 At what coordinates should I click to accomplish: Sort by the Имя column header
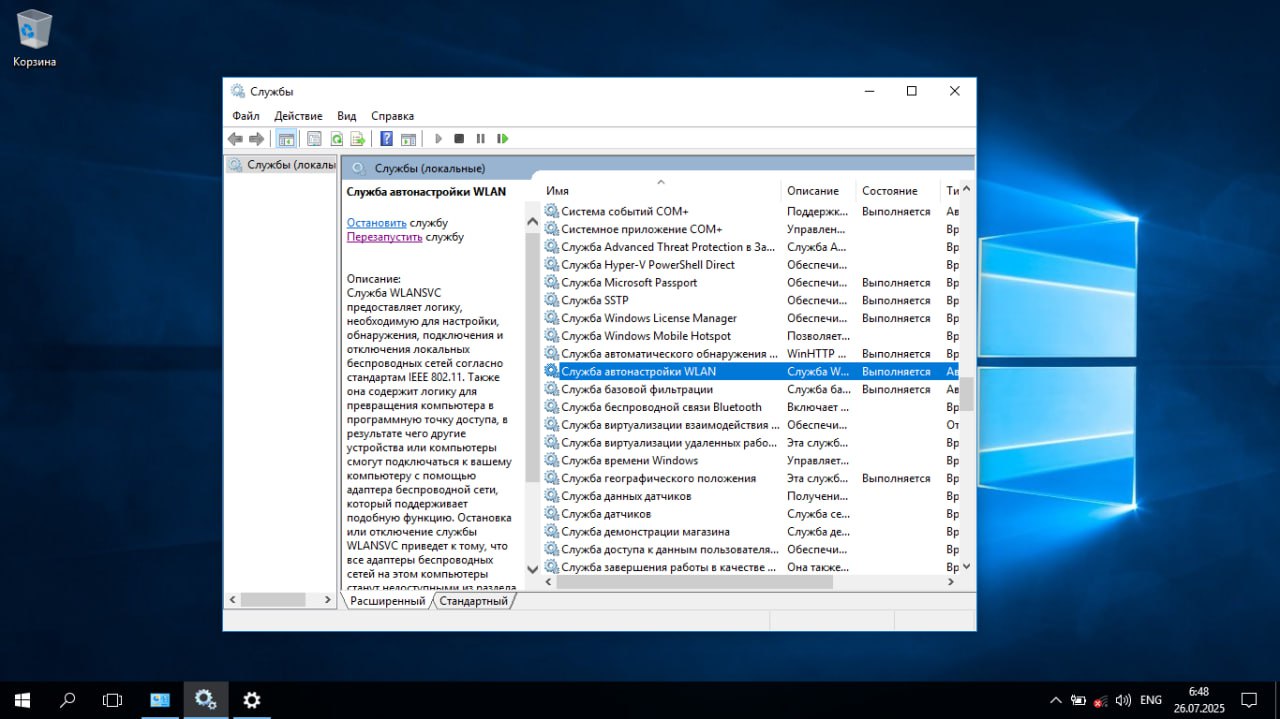click(x=660, y=190)
